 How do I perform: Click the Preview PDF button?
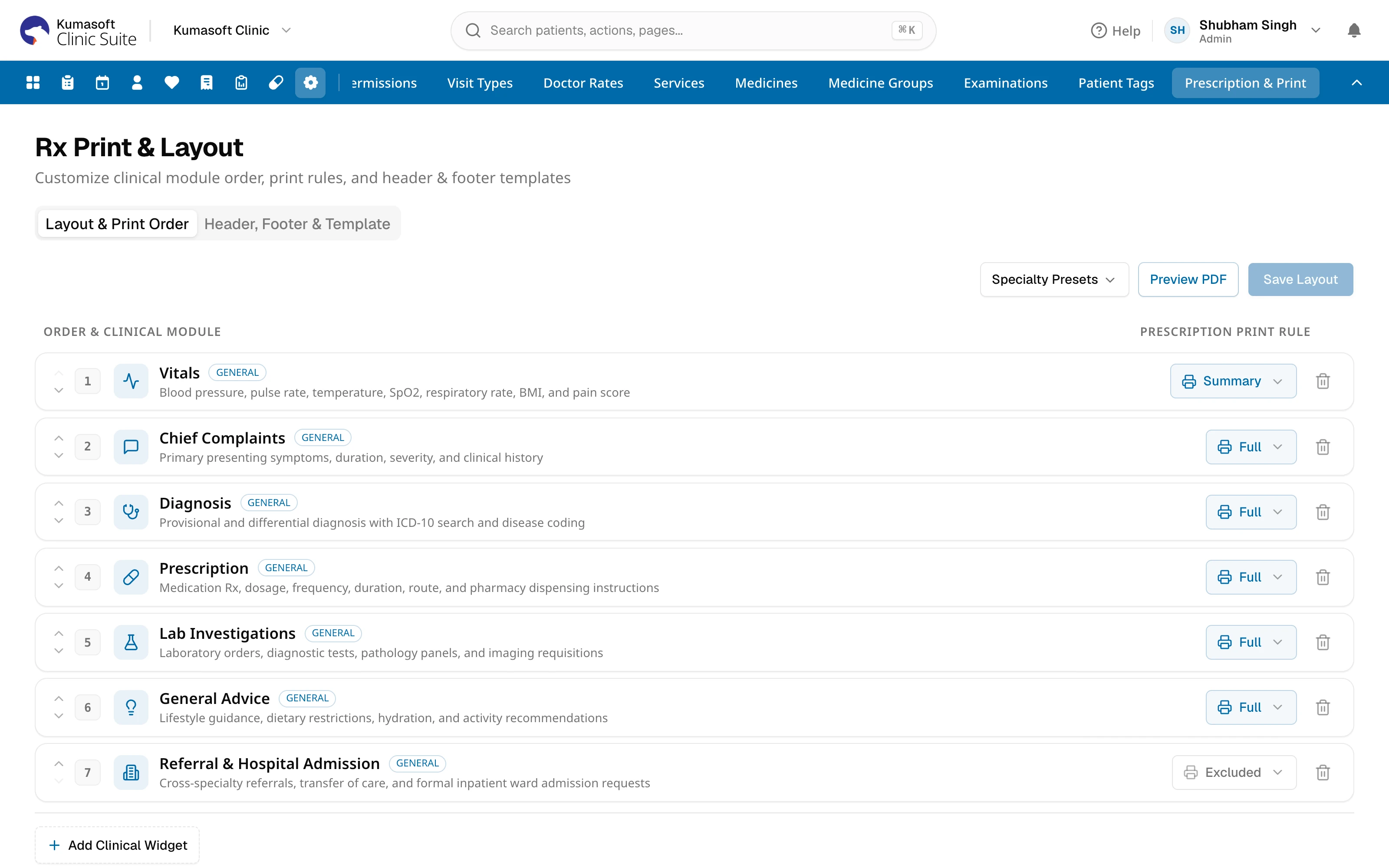pyautogui.click(x=1188, y=279)
